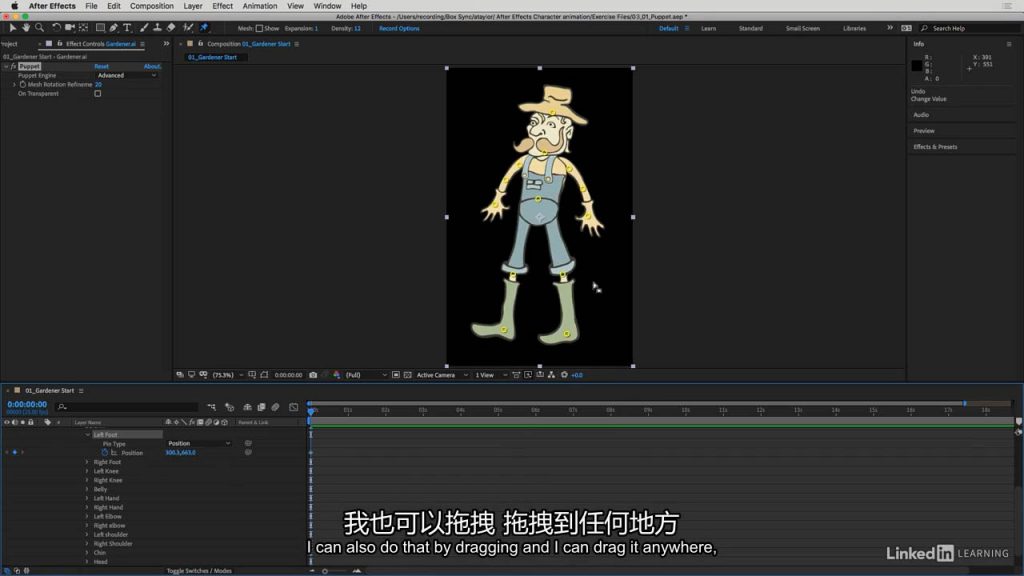Viewport: 1024px width, 576px height.
Task: Select the Eraser tool
Action: [171, 27]
